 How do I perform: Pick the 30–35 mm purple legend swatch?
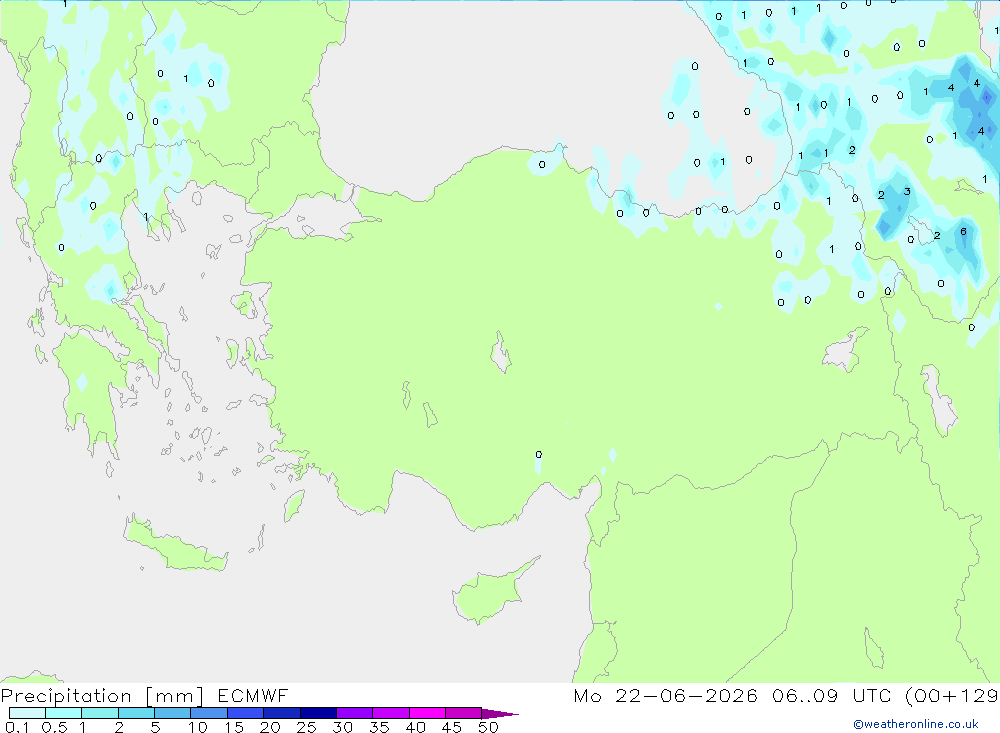[355, 713]
